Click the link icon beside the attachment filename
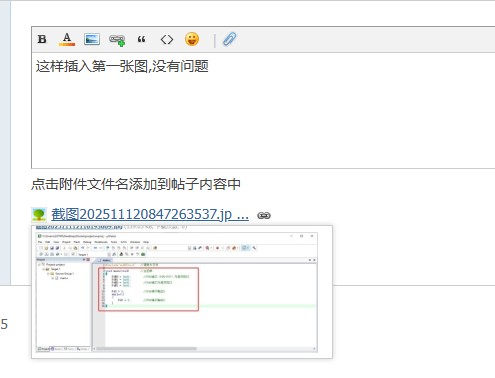The image size is (495, 378). [264, 216]
